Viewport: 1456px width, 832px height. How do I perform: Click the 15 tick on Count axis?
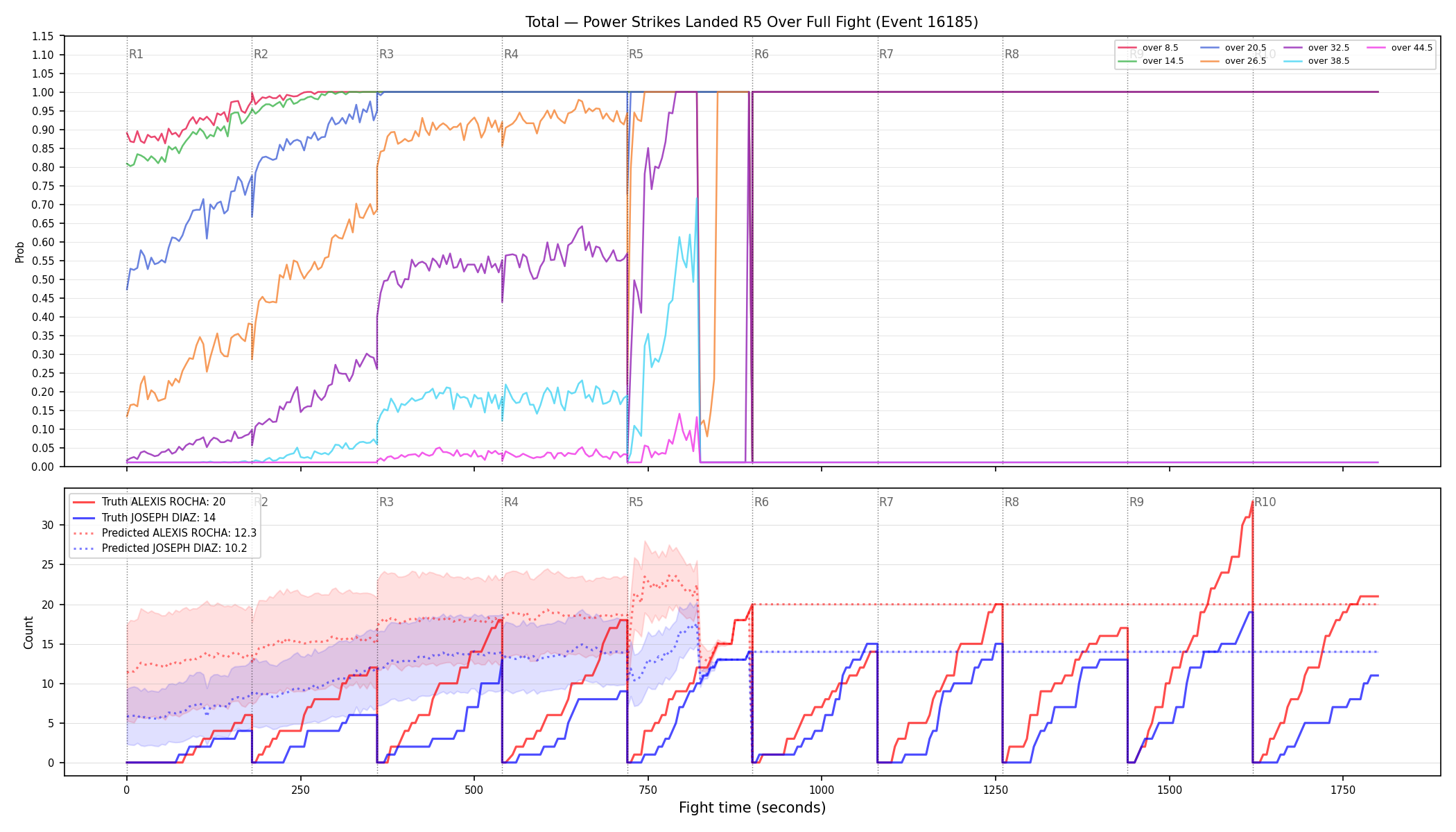point(47,644)
